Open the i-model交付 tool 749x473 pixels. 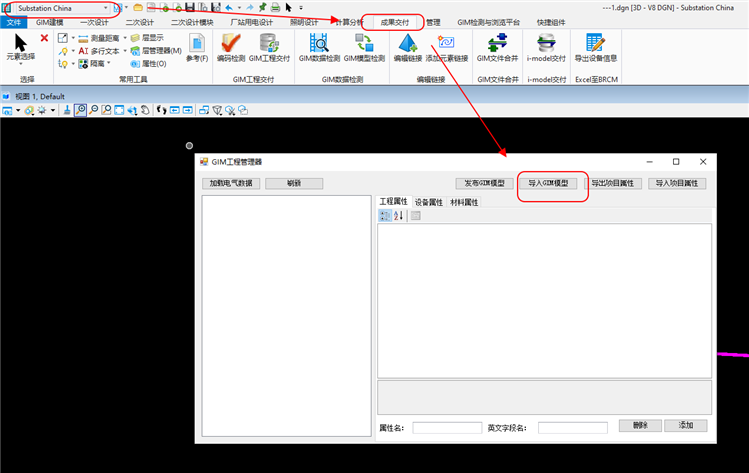point(546,48)
